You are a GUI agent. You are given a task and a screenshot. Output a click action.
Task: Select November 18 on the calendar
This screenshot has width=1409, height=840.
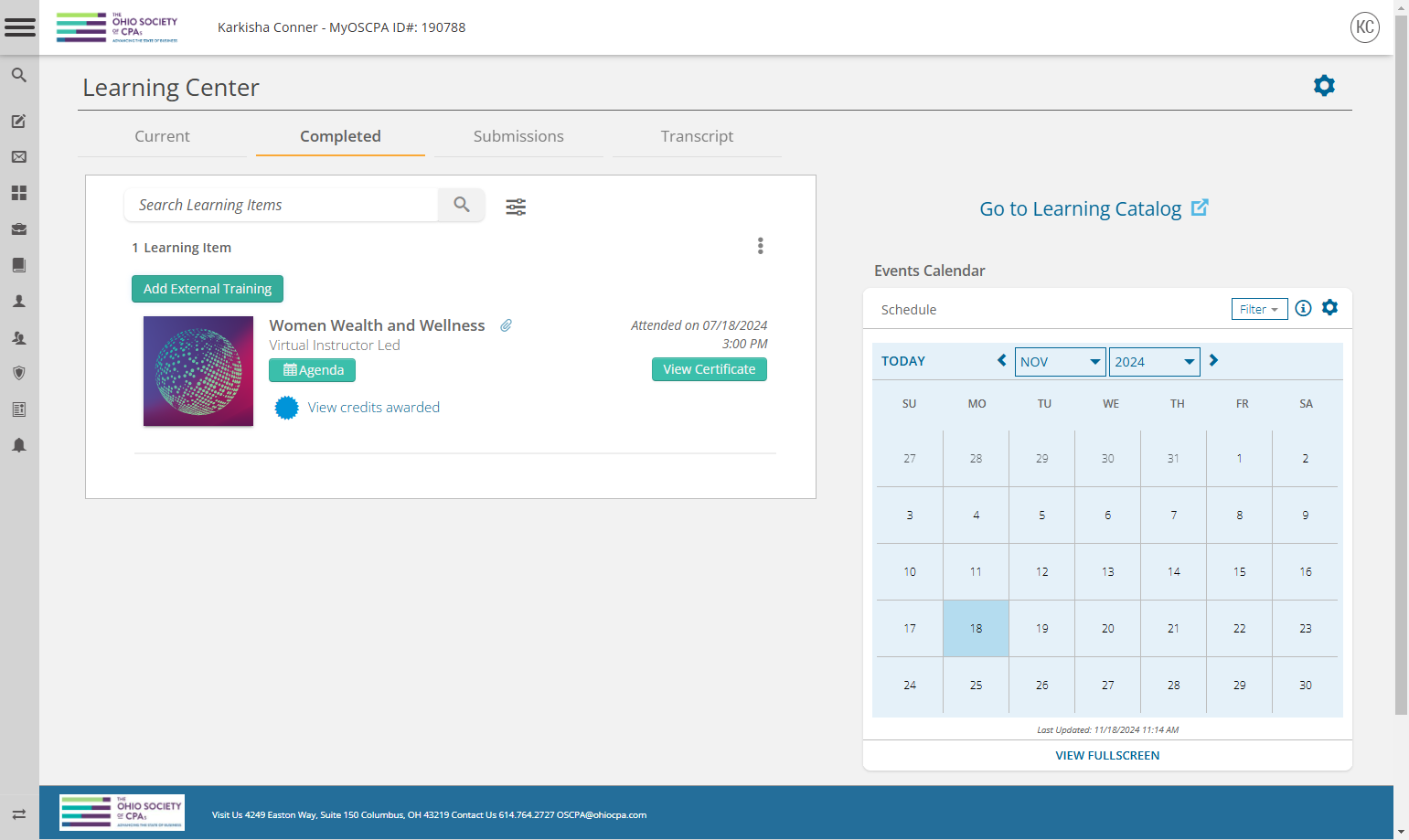pyautogui.click(x=976, y=629)
